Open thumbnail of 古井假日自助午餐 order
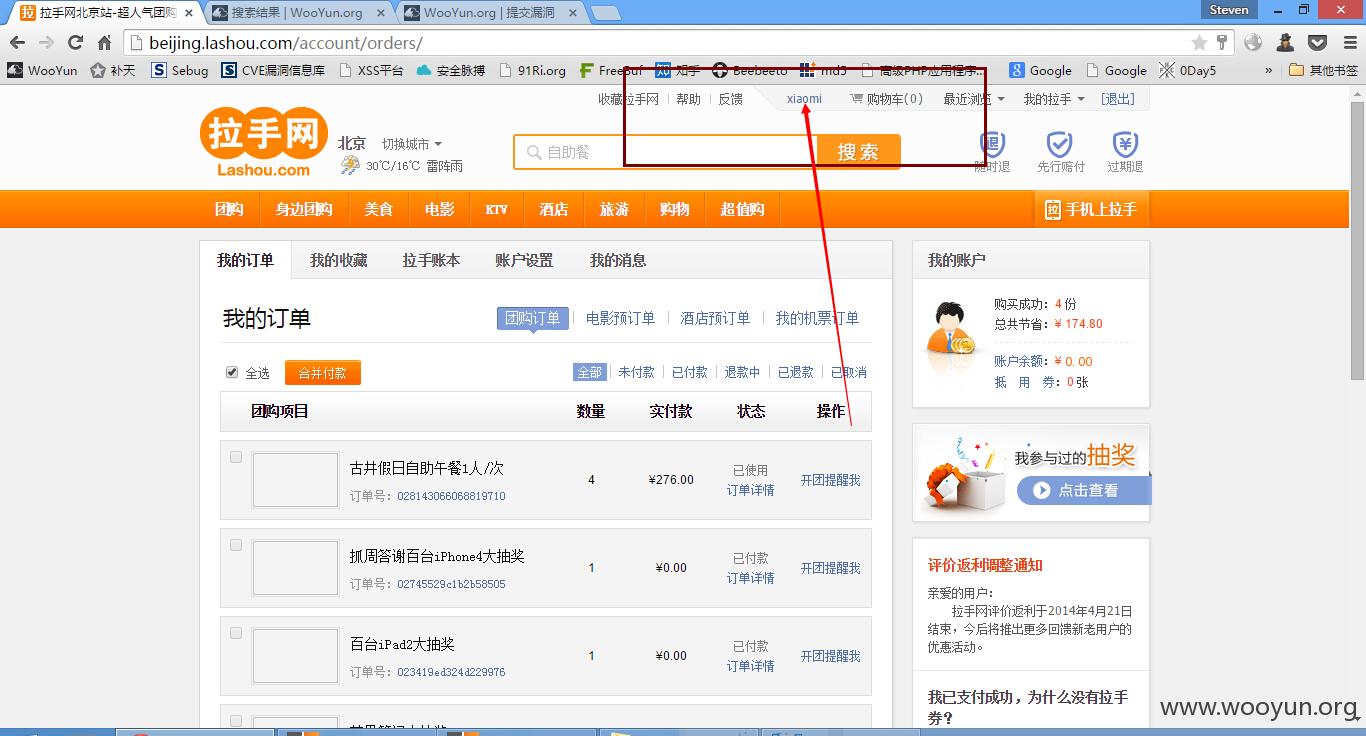 coord(295,480)
